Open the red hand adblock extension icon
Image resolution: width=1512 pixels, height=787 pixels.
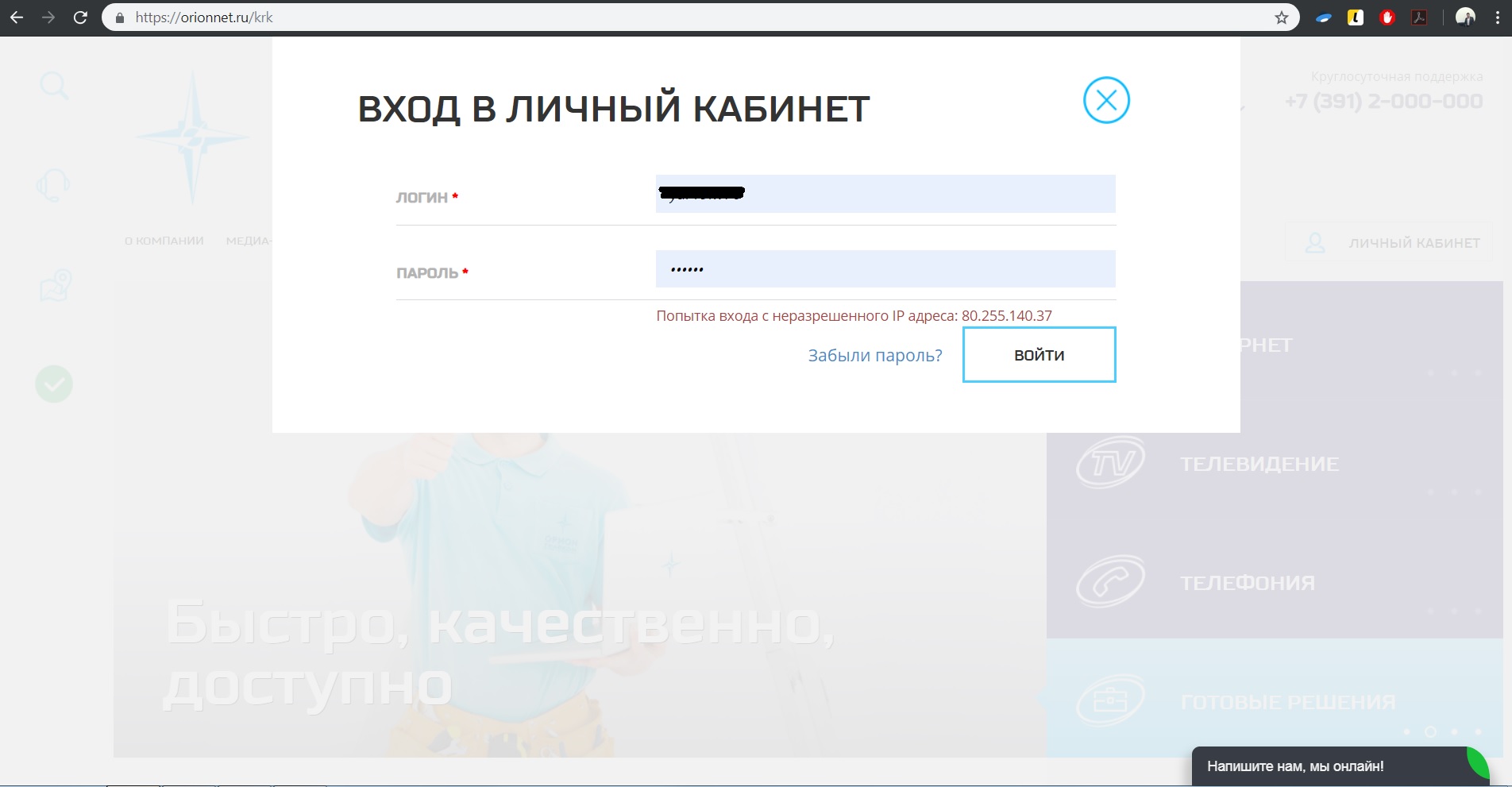pos(1387,17)
